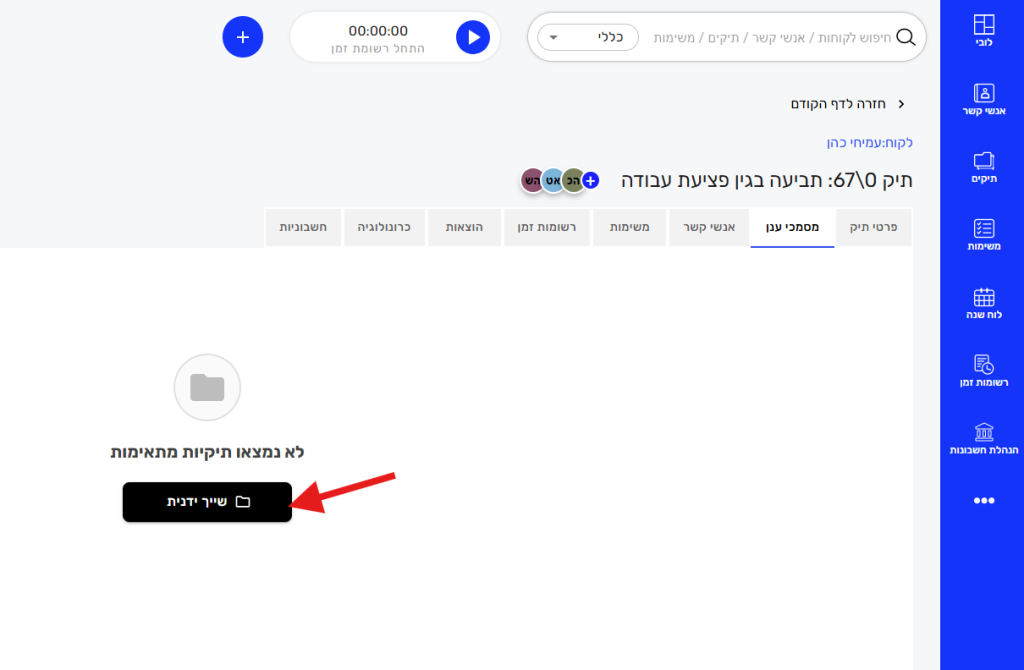
Task: Open the לובי (Lobby) sidebar icon
Action: pyautogui.click(x=983, y=31)
